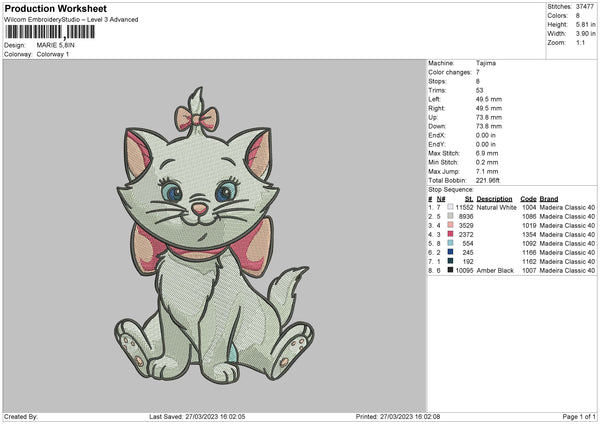Click the 'Page 1 of 1' footer text
600x424 pixels.
(x=579, y=416)
